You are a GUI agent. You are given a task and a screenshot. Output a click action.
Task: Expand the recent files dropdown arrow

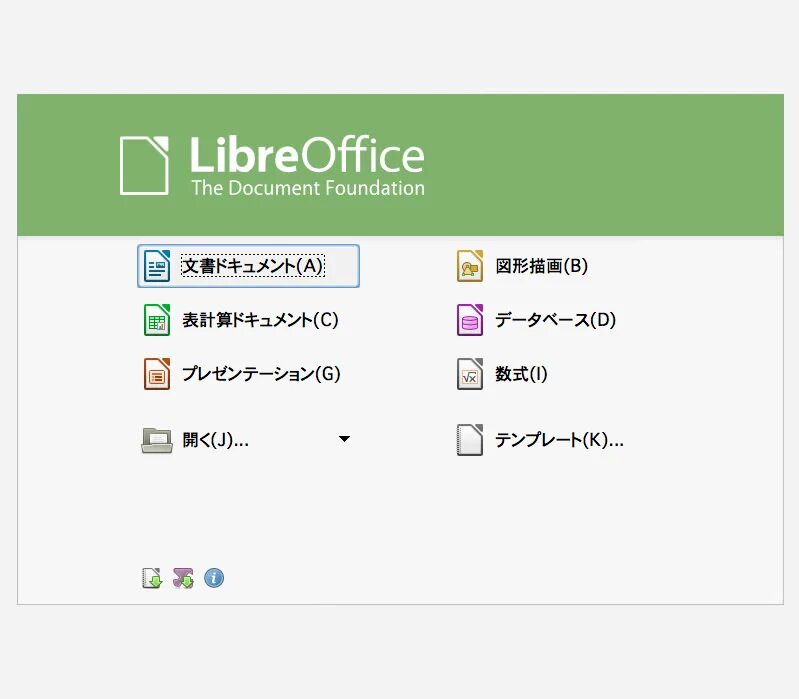(x=344, y=439)
